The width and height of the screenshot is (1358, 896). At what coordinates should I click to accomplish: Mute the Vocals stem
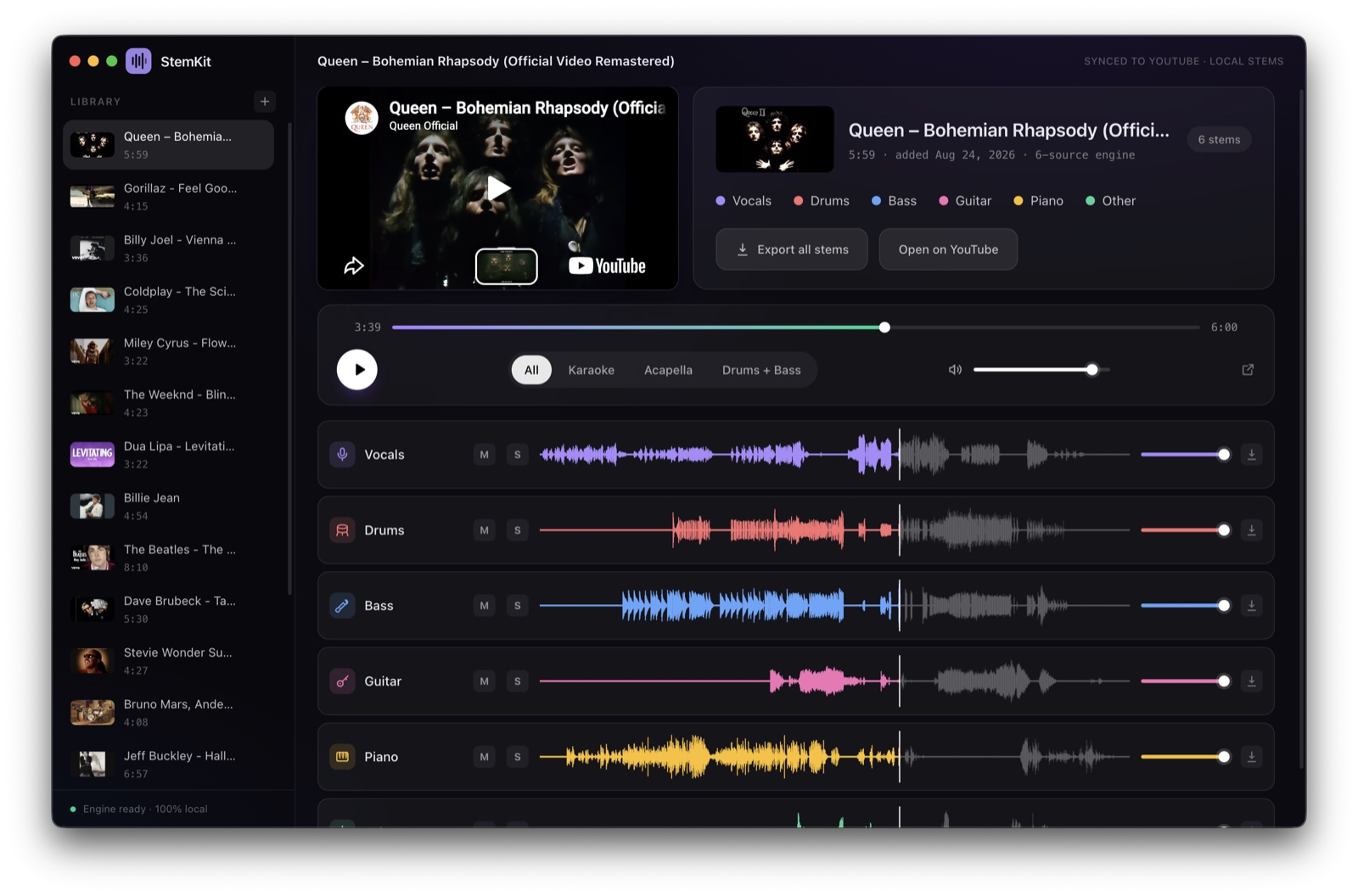click(484, 455)
